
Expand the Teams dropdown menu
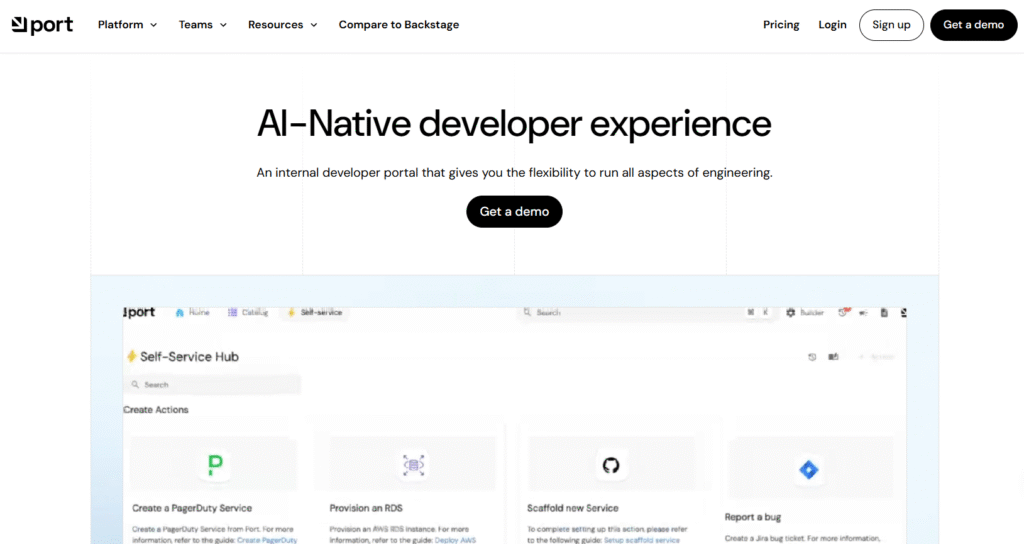[x=202, y=25]
